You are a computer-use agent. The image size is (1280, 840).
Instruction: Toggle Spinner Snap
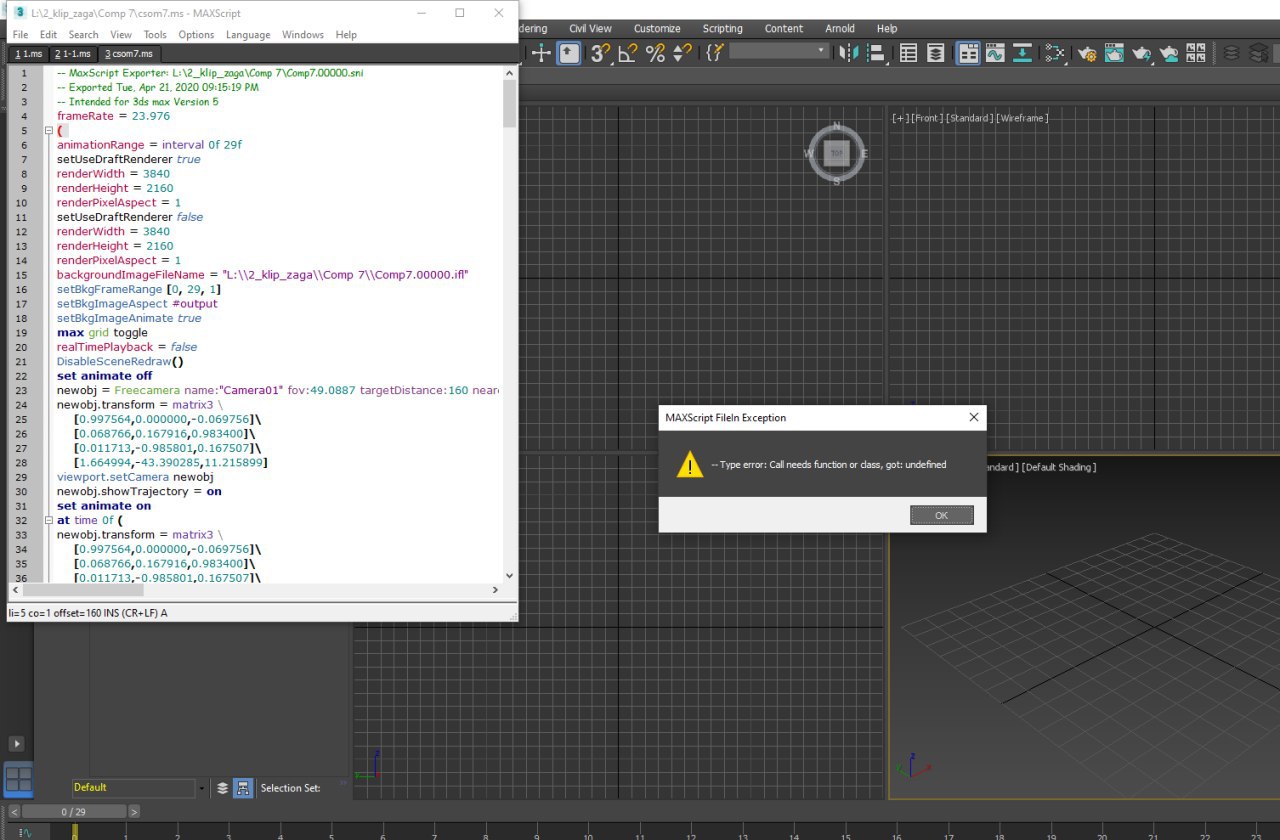682,53
